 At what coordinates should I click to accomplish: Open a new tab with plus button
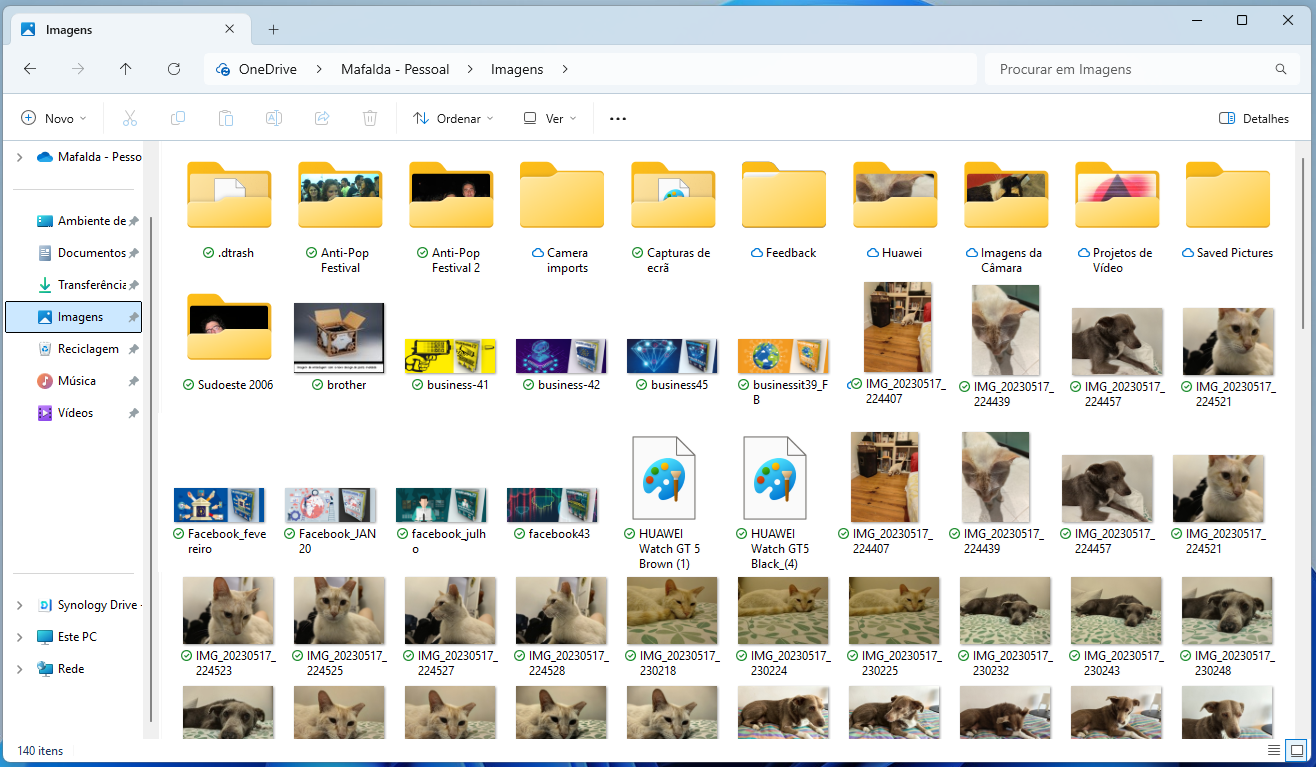click(273, 29)
